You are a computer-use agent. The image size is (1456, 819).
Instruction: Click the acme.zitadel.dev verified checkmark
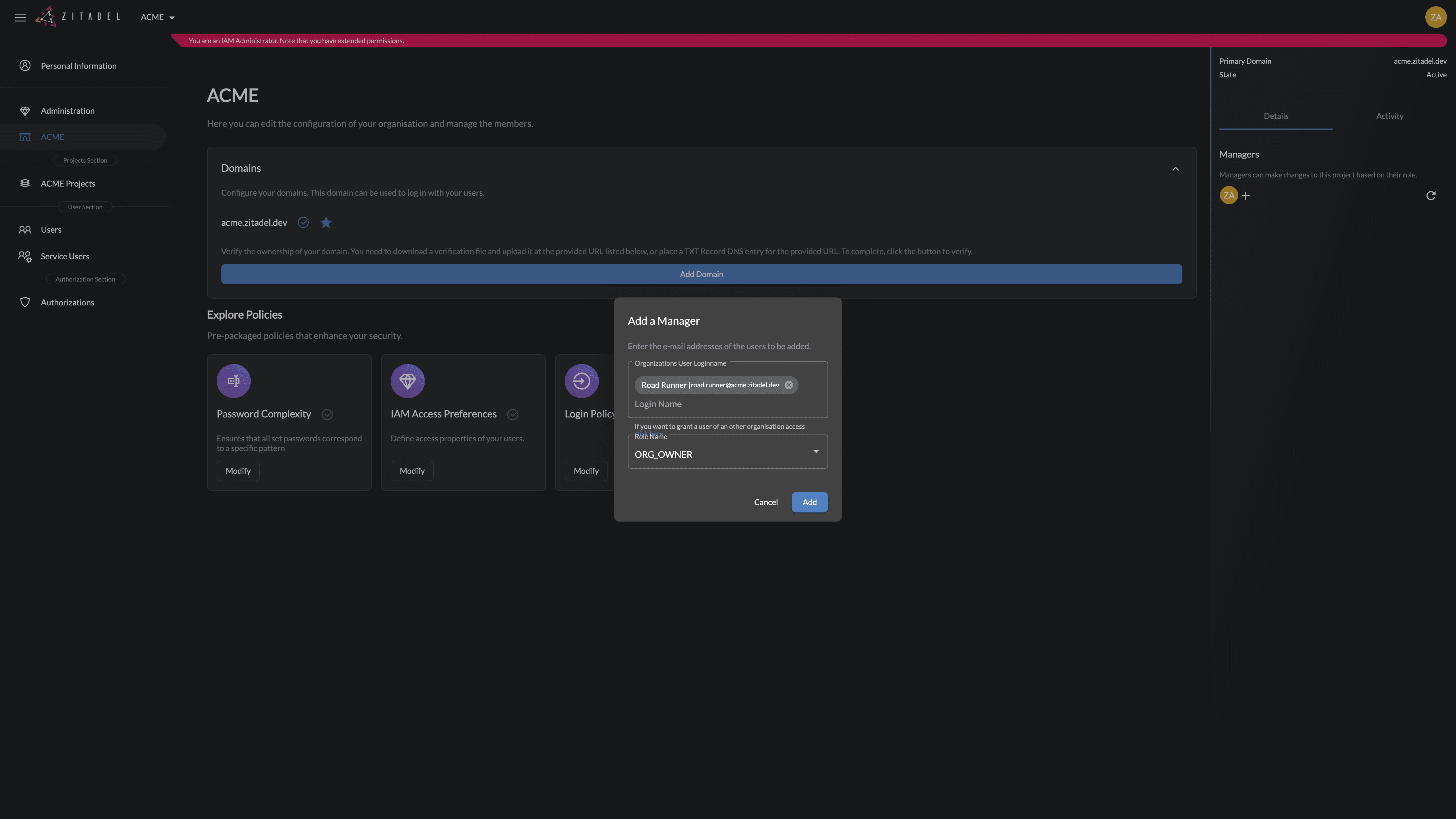303,223
